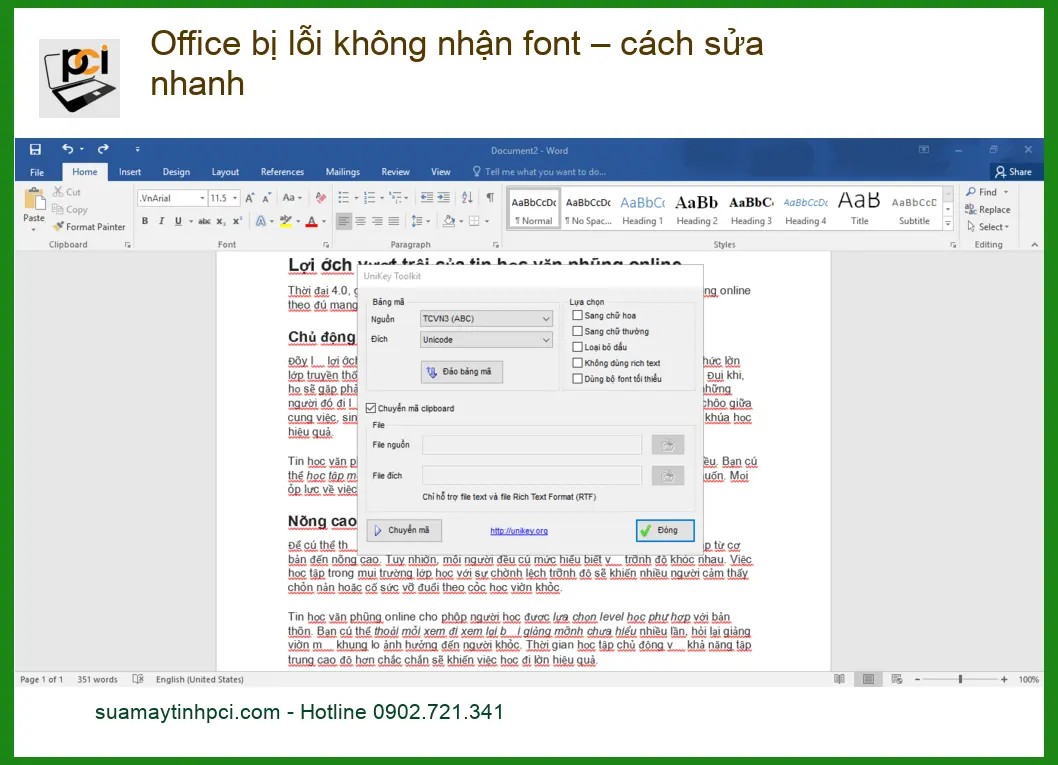Click Replace in the Editing group
This screenshot has width=1058, height=765.
click(988, 210)
